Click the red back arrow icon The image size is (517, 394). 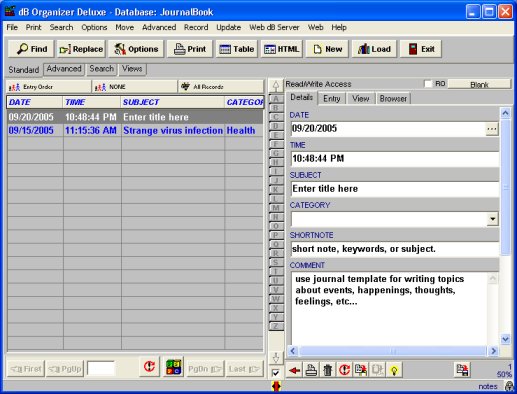(x=294, y=370)
